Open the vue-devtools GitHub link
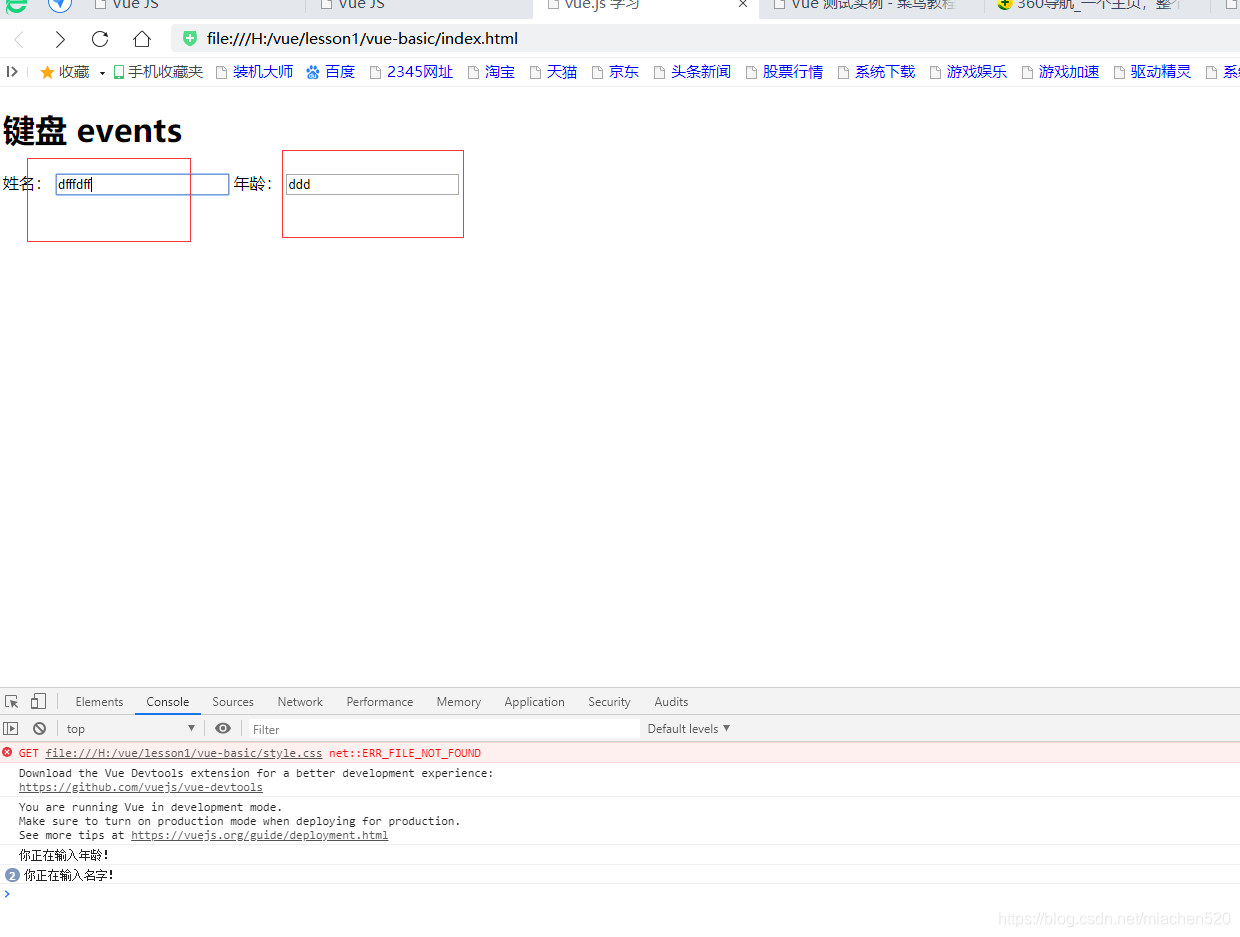Viewport: 1240px width, 937px height. pyautogui.click(x=140, y=787)
